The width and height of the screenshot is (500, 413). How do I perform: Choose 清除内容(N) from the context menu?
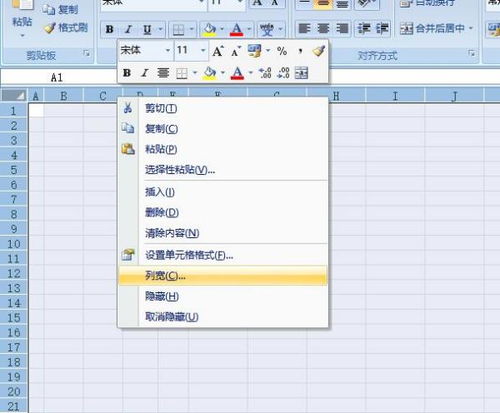223,233
